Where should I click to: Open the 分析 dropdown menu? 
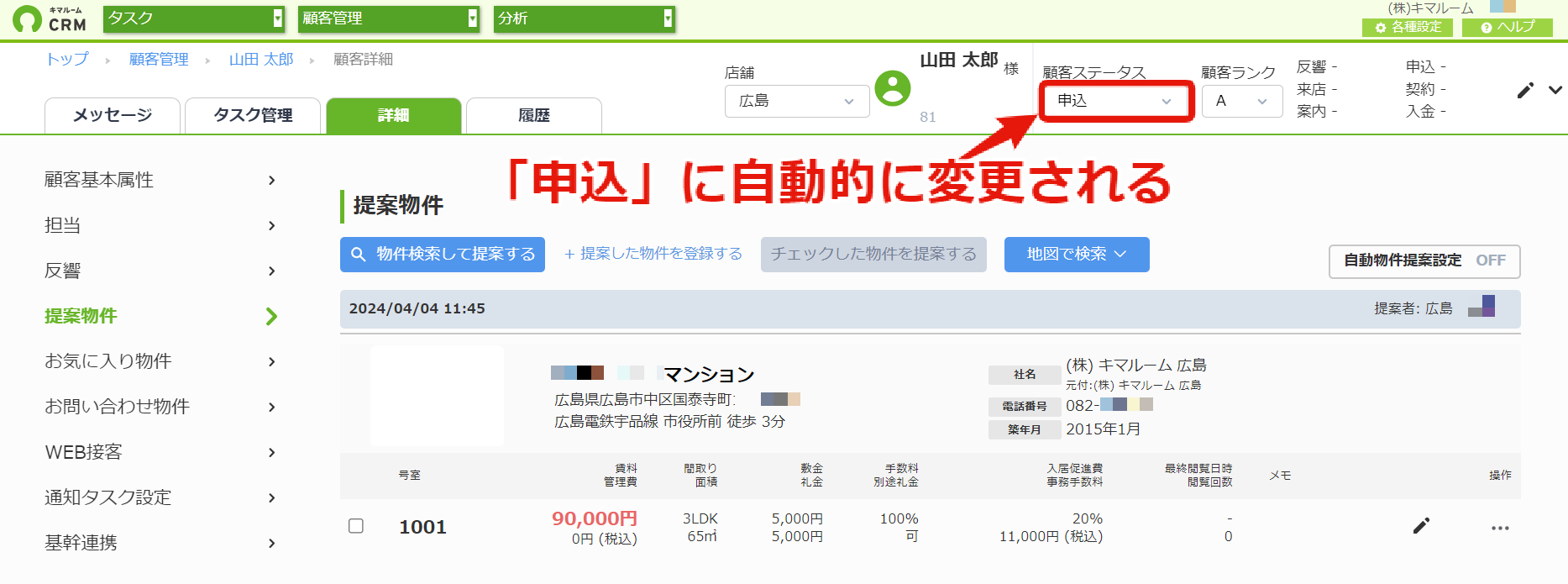coord(584,18)
